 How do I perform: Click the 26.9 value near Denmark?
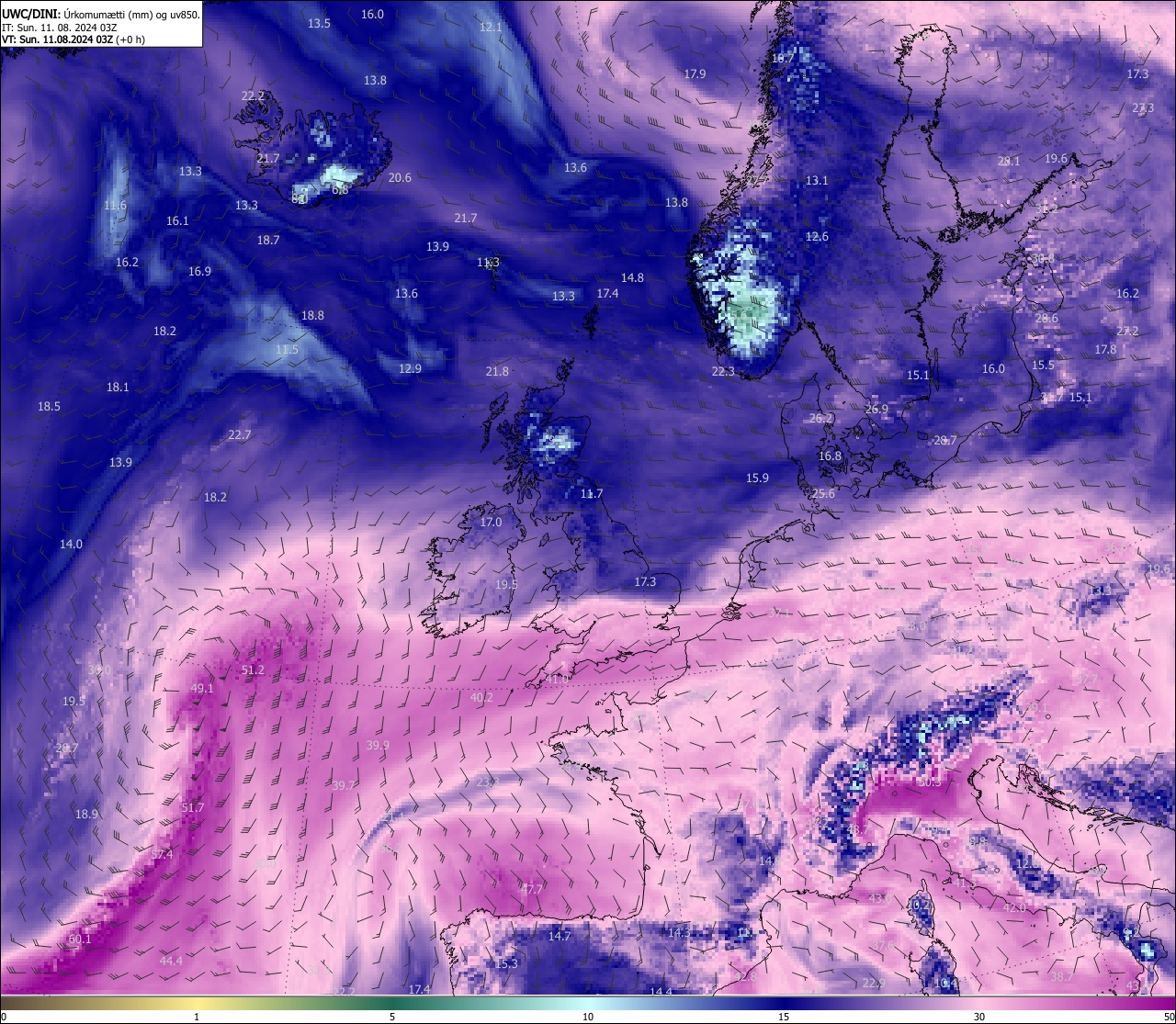876,410
